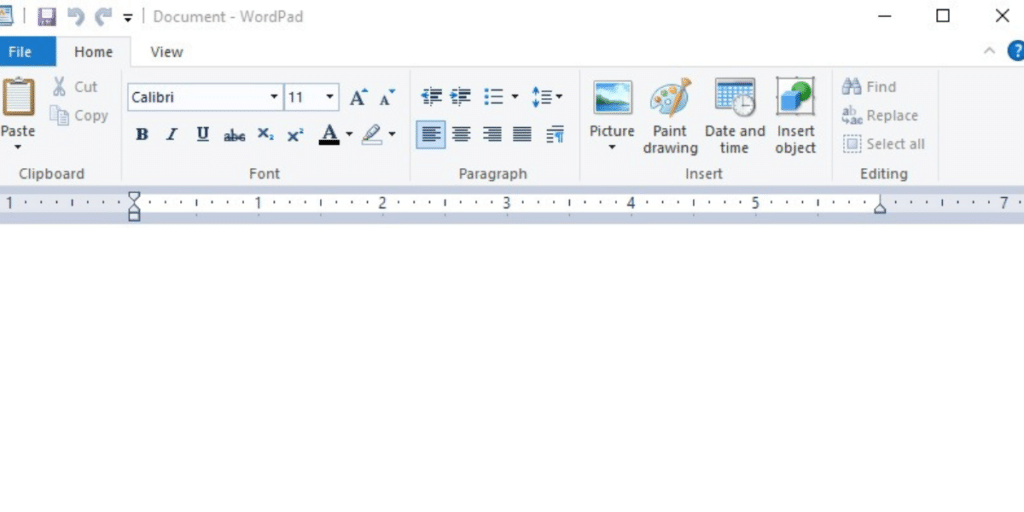Viewport: 1024px width, 512px height.
Task: Apply the text highlight color marker
Action: [372, 135]
